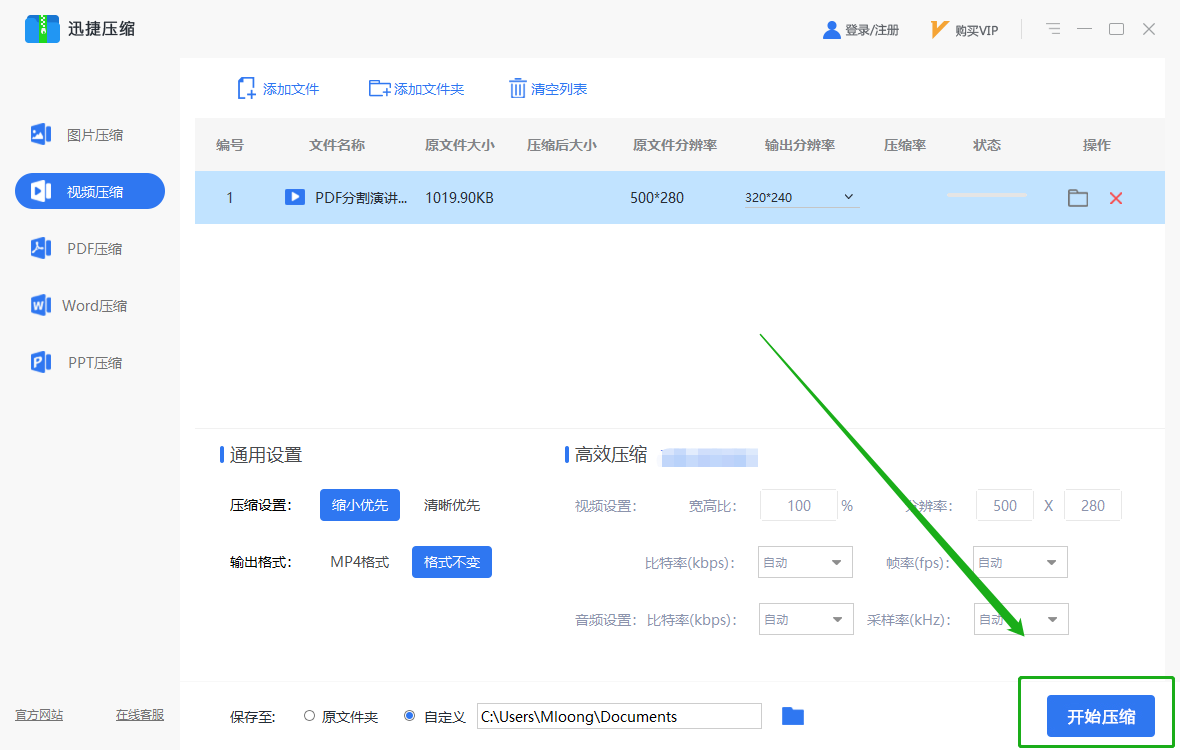
Task: Expand the 320*240 output resolution dropdown
Action: coord(801,197)
